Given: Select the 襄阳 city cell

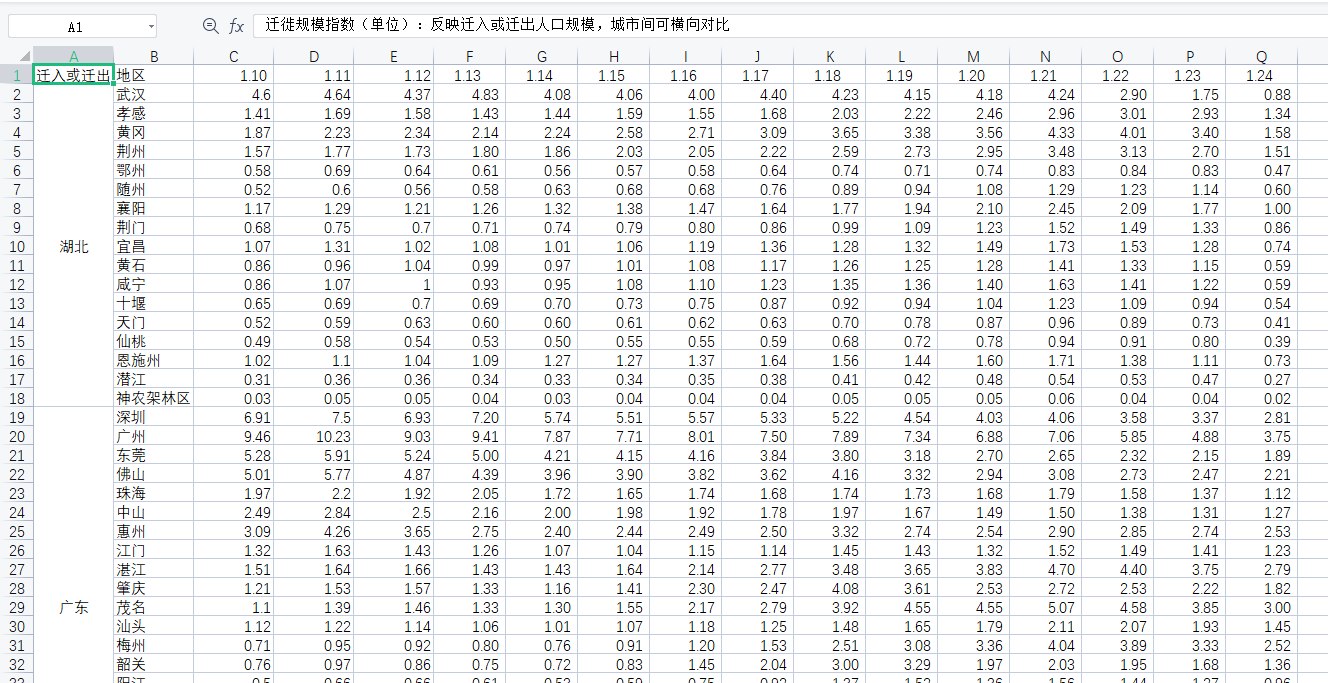Looking at the screenshot, I should pyautogui.click(x=154, y=208).
